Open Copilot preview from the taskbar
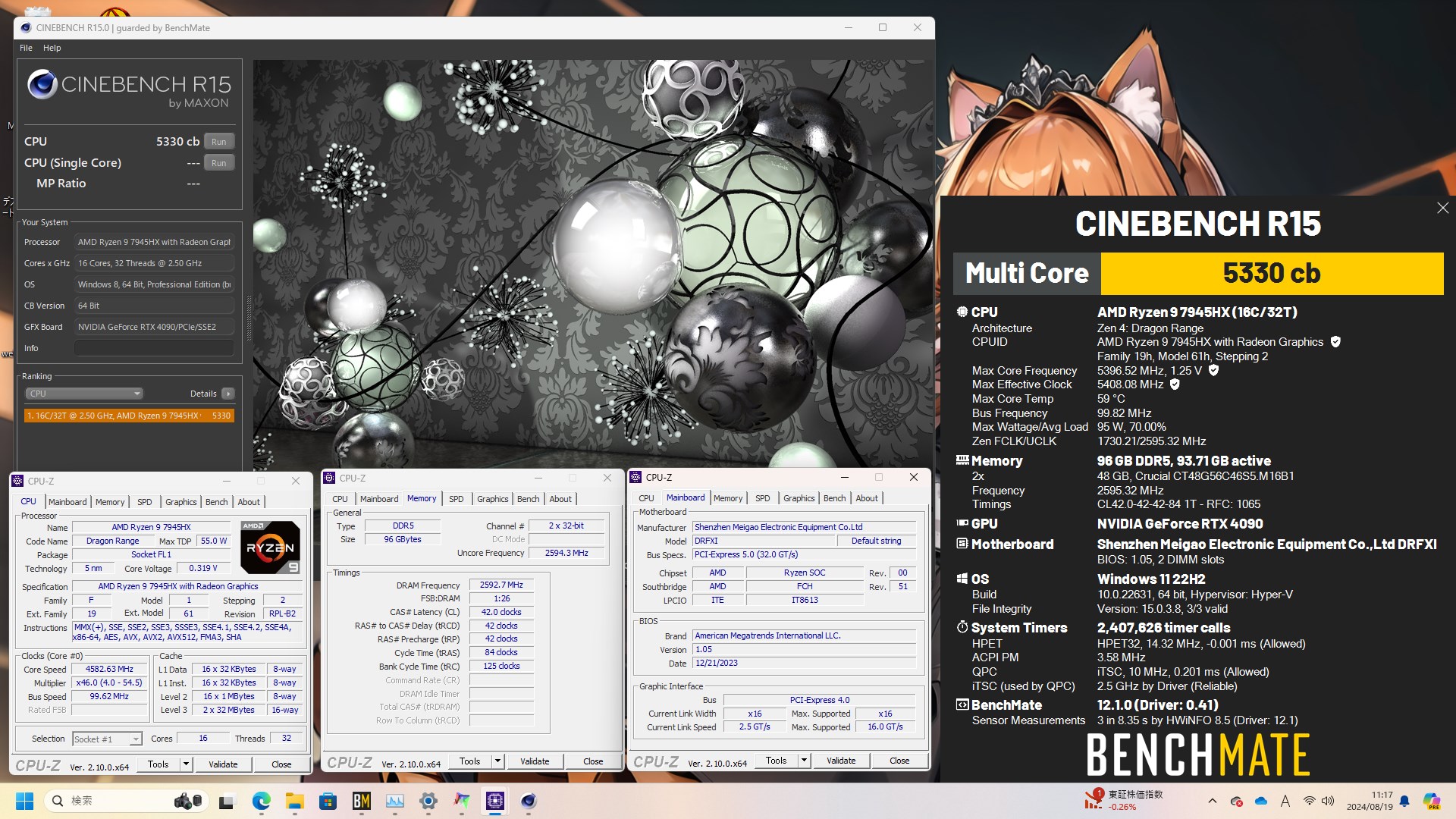 (1432, 801)
